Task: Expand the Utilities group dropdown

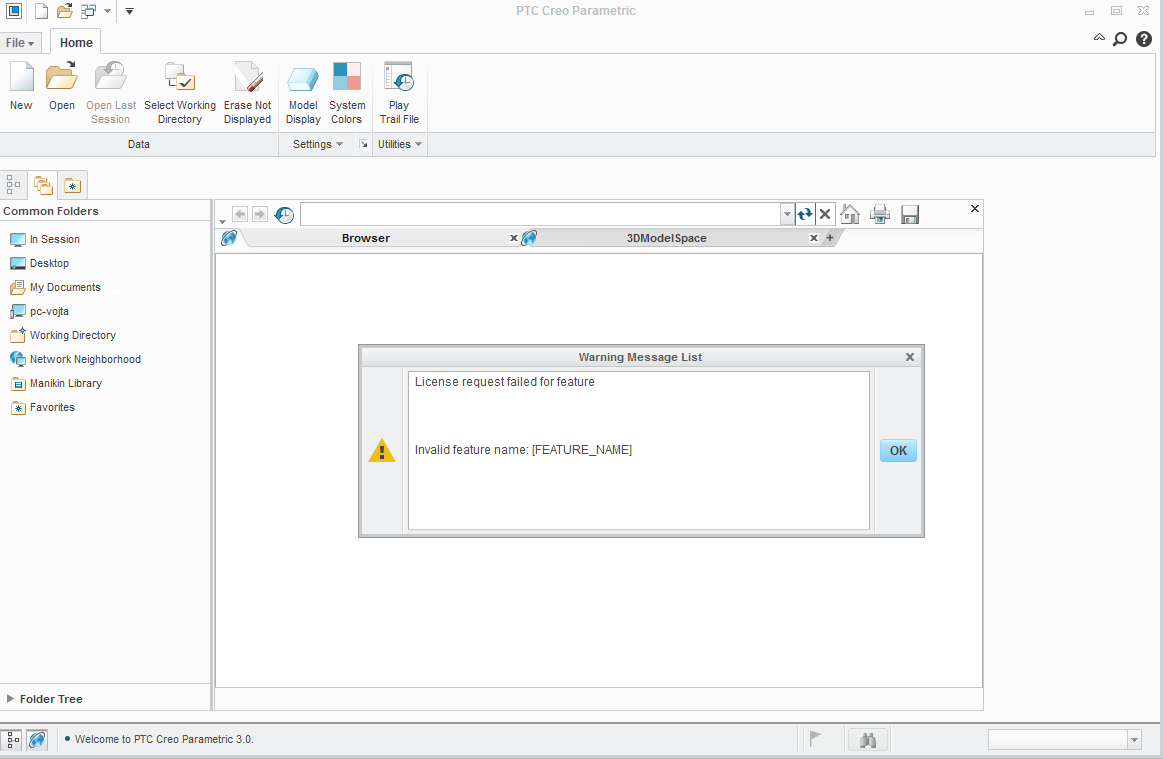Action: pyautogui.click(x=400, y=144)
